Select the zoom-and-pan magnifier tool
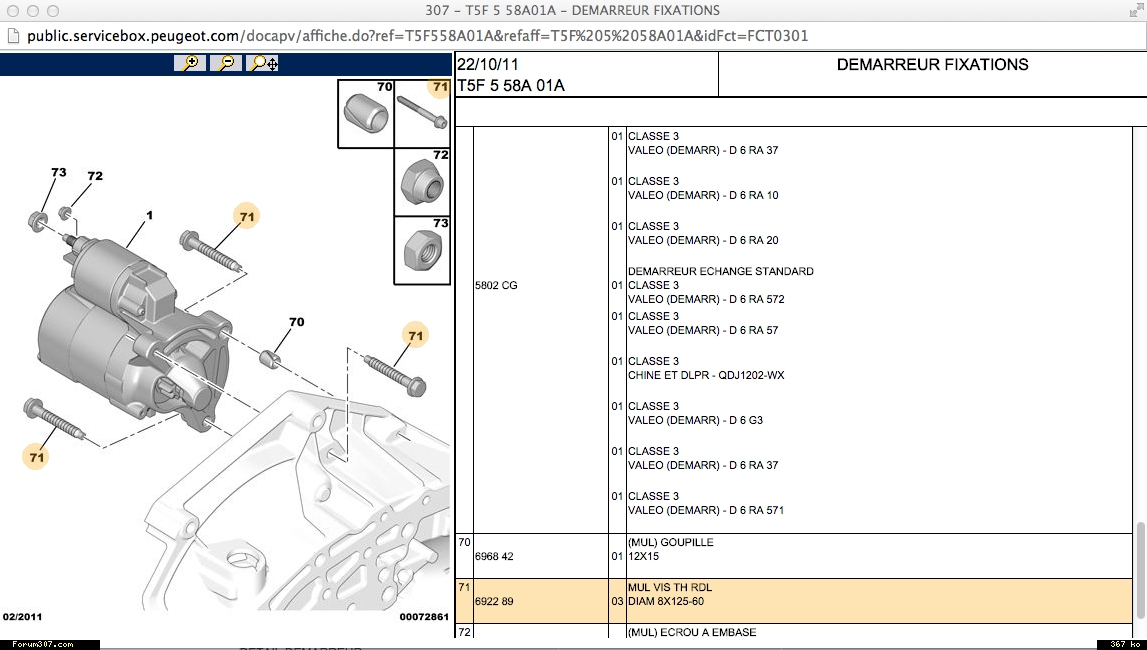Image resolution: width=1147 pixels, height=650 pixels. [262, 63]
